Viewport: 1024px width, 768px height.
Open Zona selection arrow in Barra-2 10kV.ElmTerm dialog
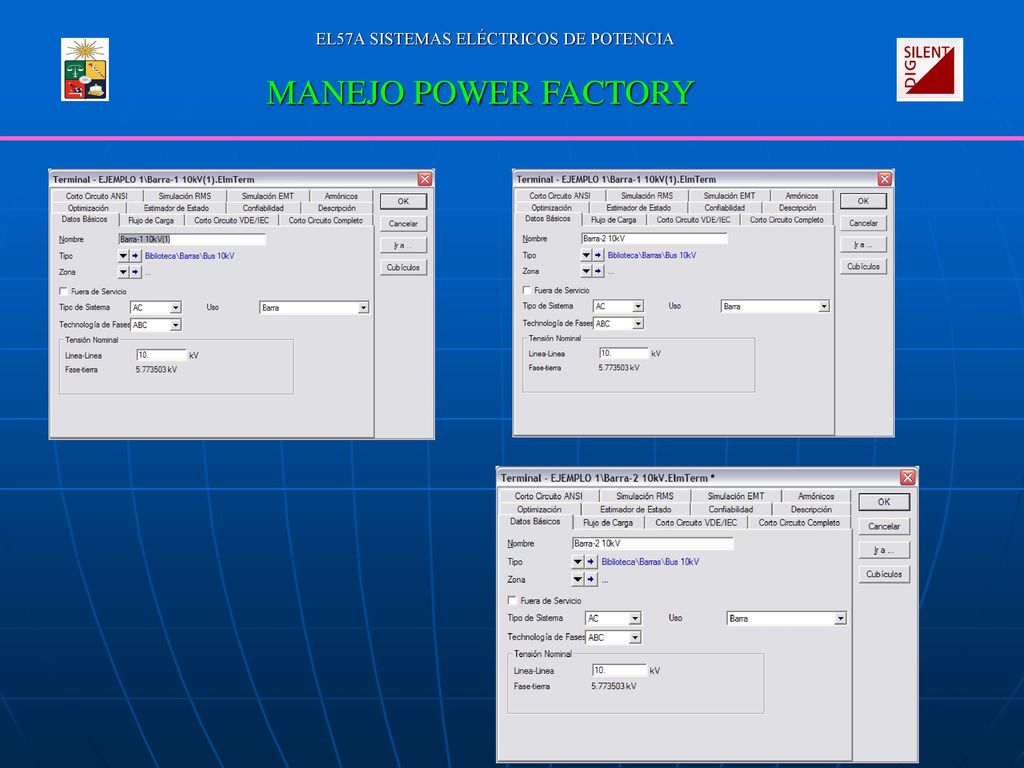tap(577, 579)
